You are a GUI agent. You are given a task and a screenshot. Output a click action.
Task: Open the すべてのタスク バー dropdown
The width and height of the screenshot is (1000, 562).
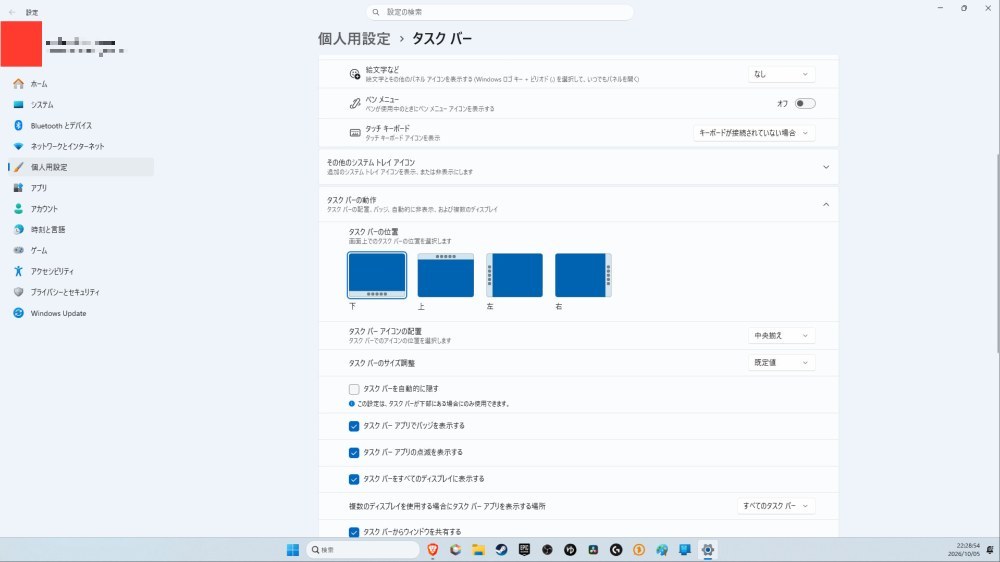pos(776,506)
